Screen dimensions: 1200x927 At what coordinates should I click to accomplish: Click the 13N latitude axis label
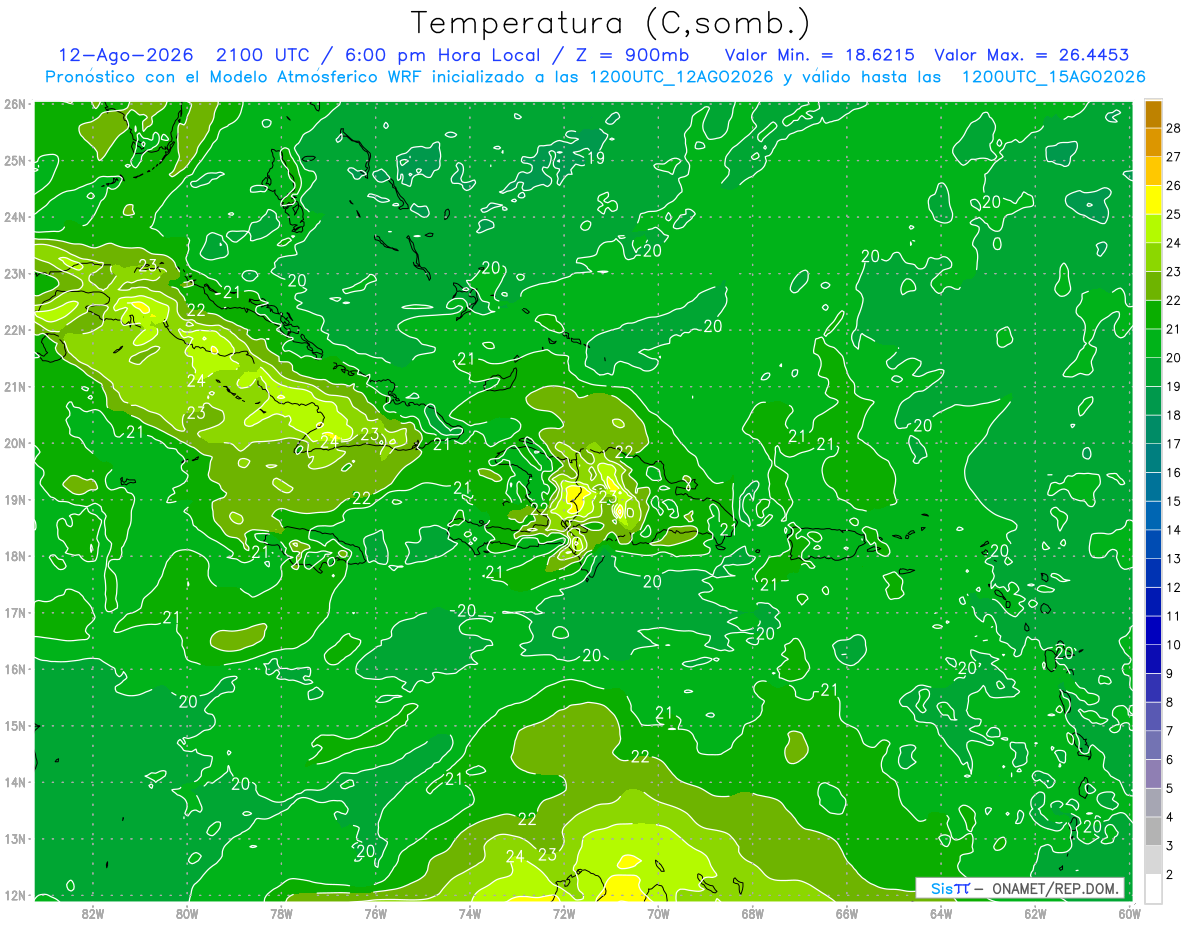click(x=14, y=838)
